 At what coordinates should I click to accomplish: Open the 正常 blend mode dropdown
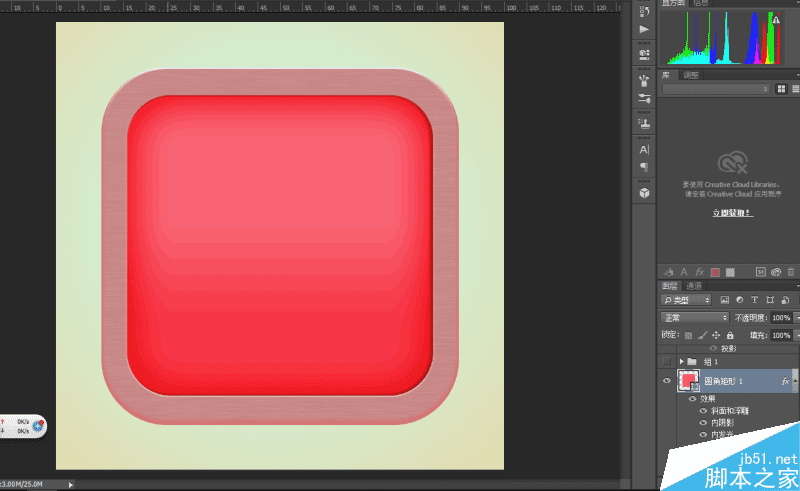pos(694,317)
